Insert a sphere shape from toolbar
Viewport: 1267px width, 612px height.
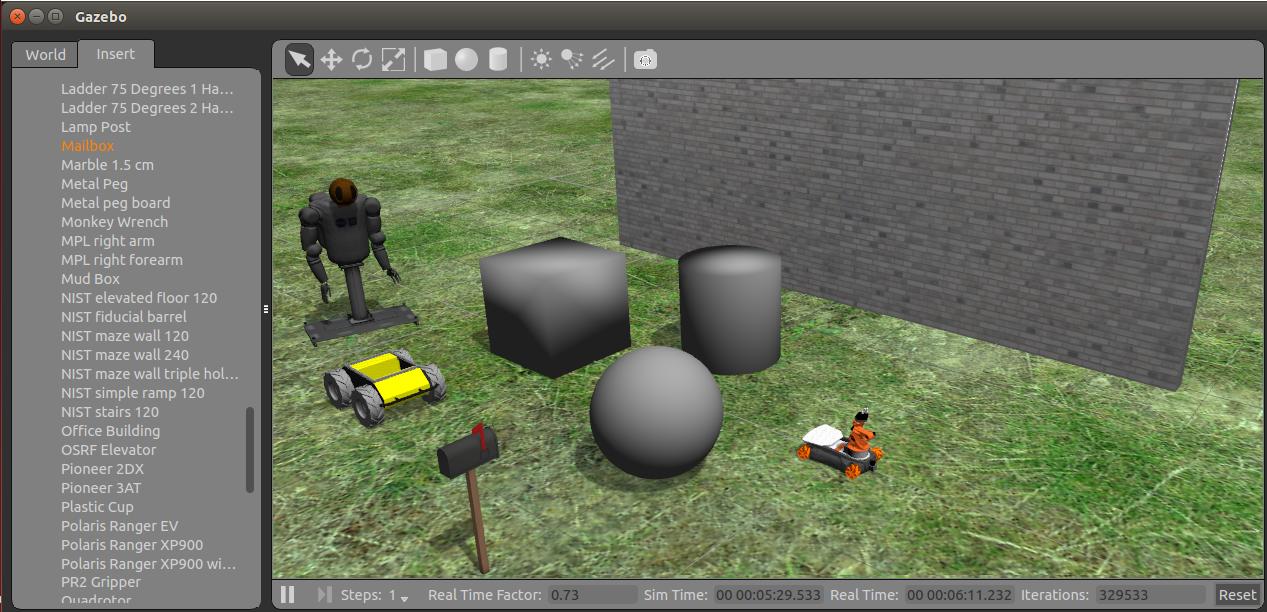coord(466,60)
